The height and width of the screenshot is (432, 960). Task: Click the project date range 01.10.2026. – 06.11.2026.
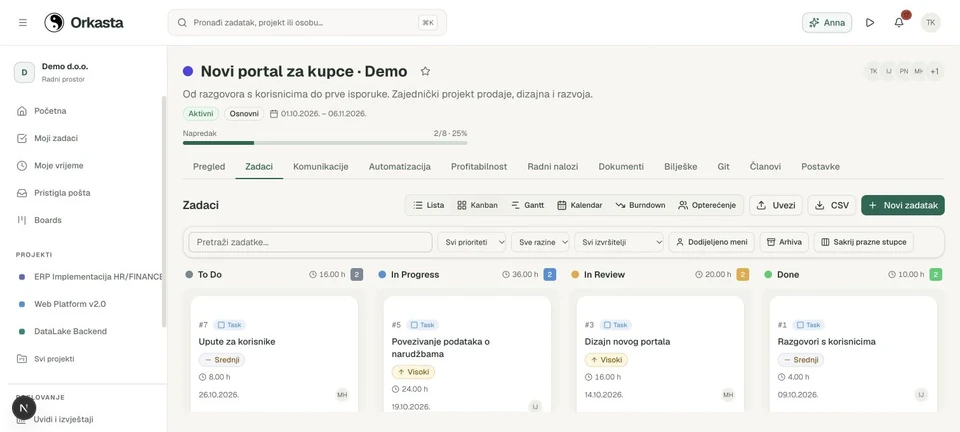coord(318,114)
